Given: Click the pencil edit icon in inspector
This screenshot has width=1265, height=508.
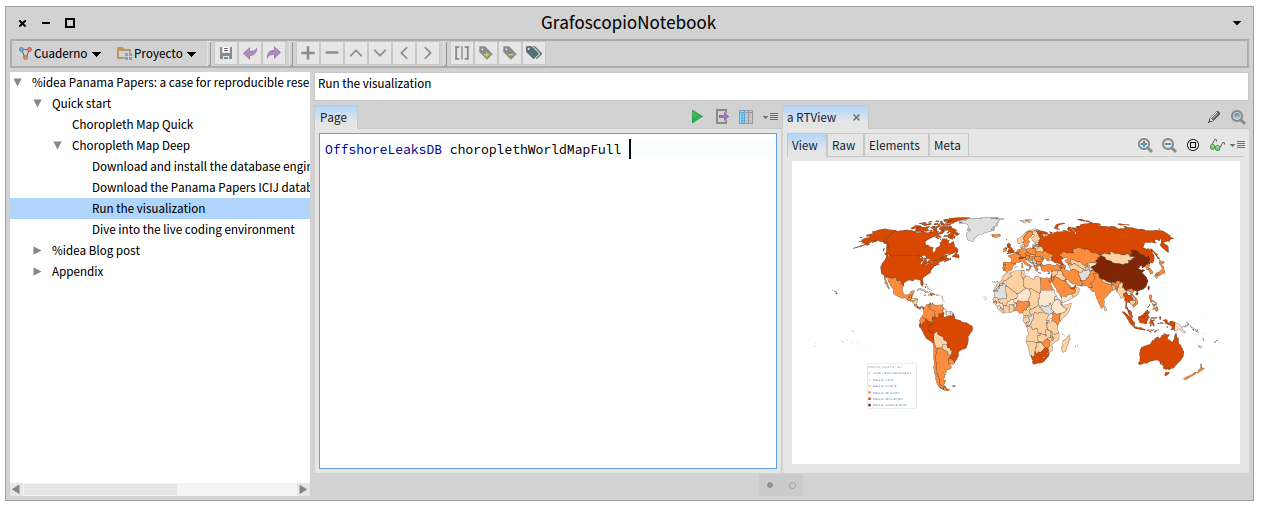Looking at the screenshot, I should pyautogui.click(x=1214, y=117).
